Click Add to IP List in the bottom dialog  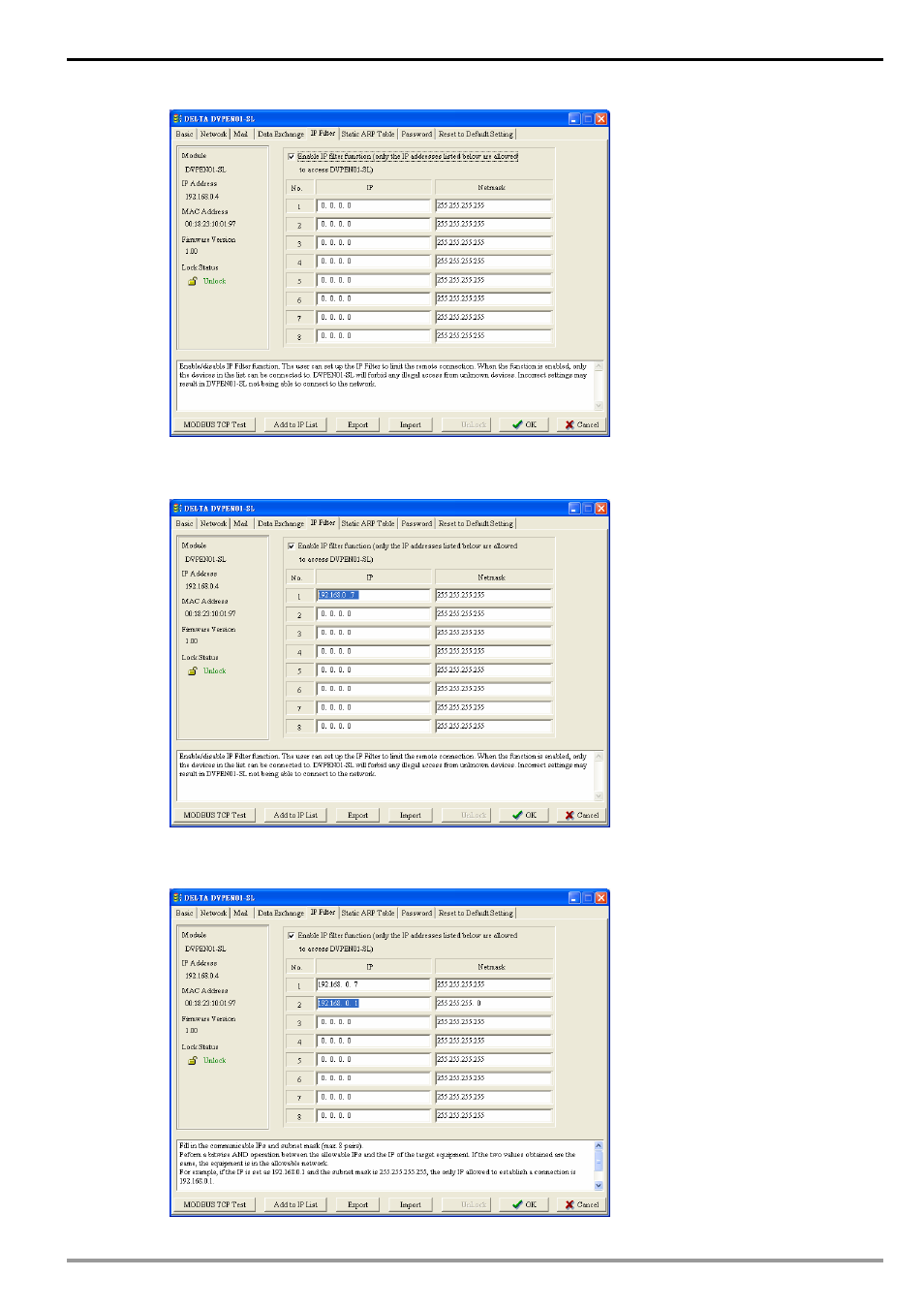(x=295, y=1205)
